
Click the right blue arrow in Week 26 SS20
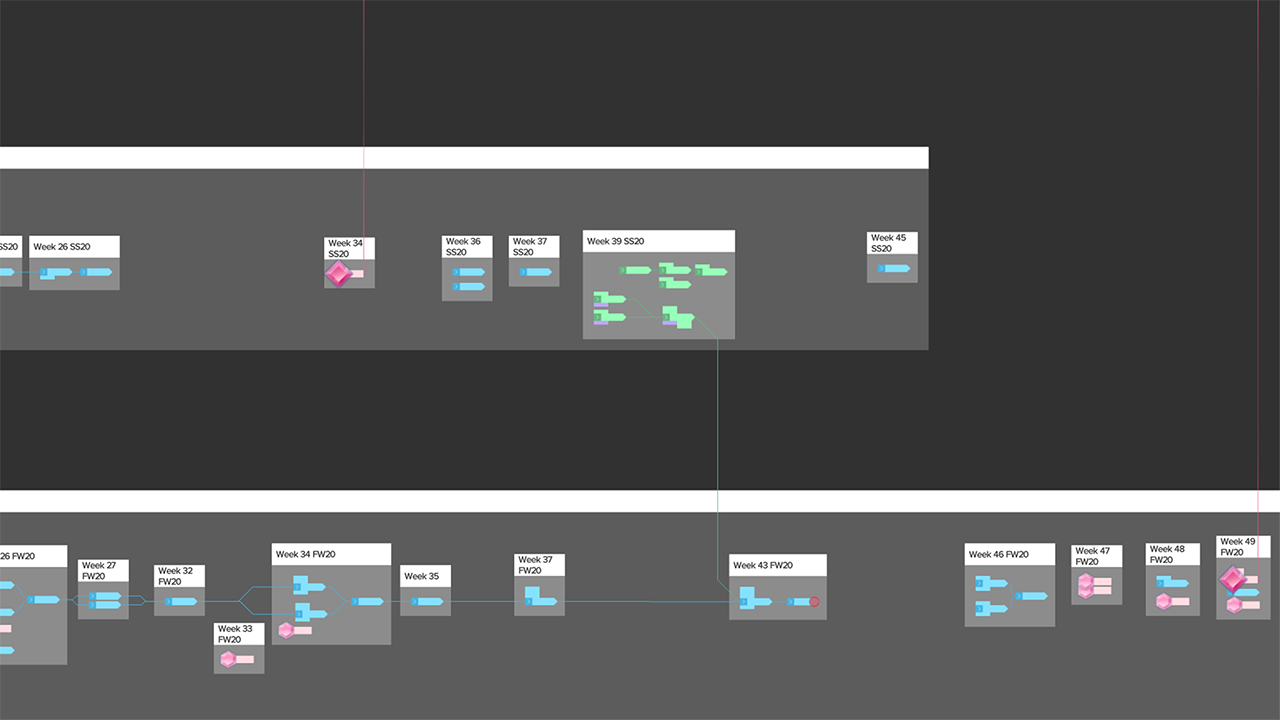[96, 272]
